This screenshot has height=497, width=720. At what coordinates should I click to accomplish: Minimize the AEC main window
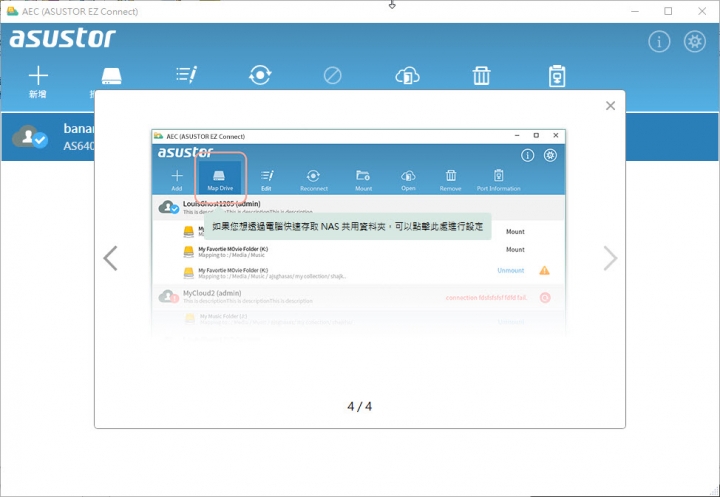click(x=635, y=11)
